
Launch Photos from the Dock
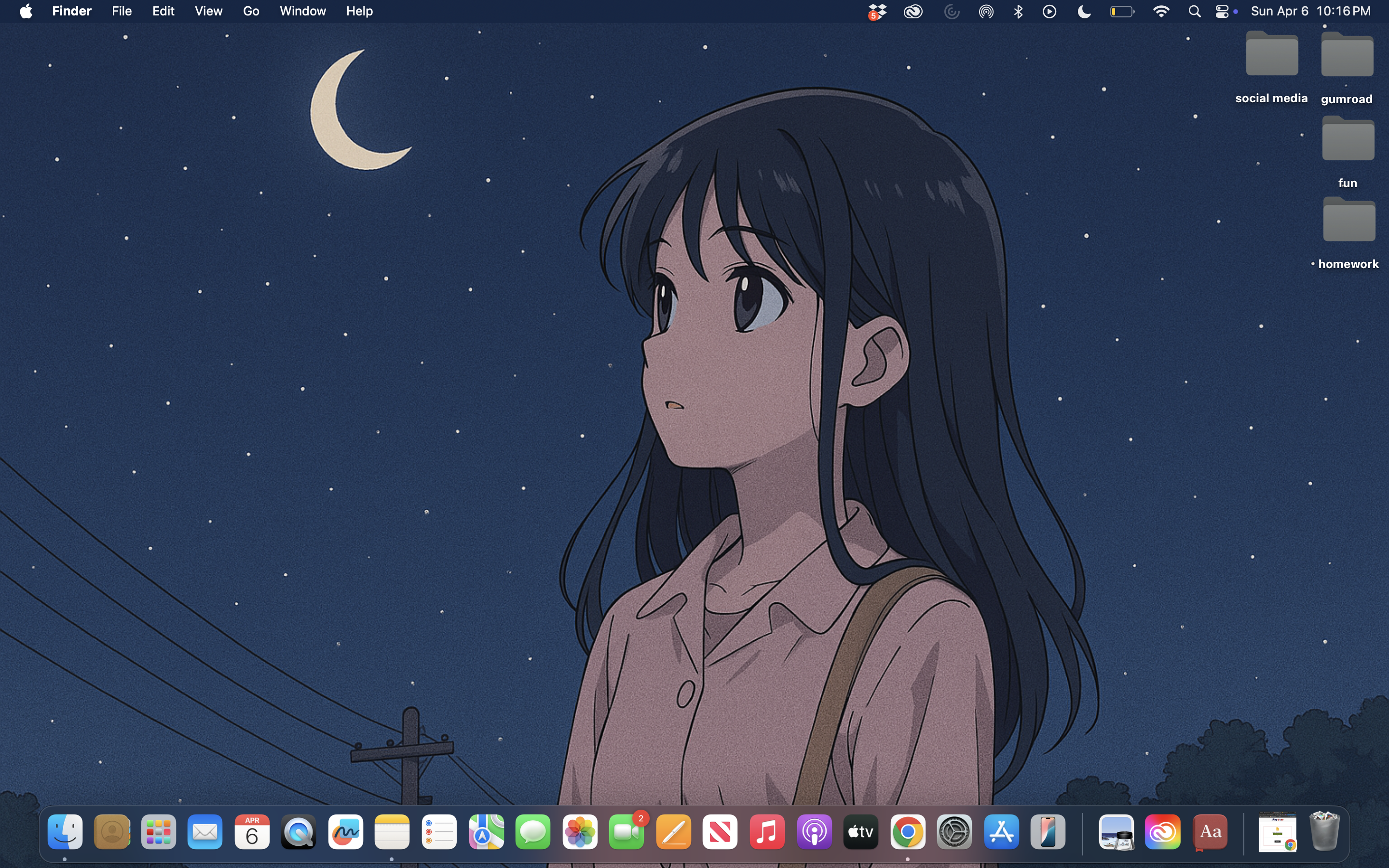click(x=580, y=832)
